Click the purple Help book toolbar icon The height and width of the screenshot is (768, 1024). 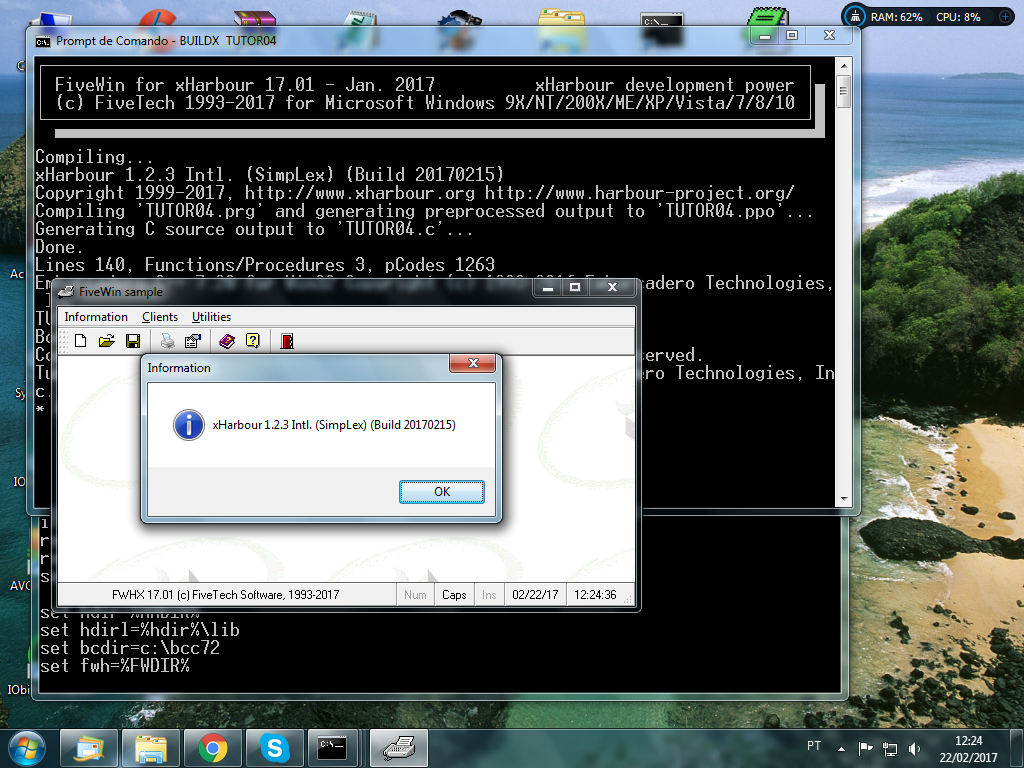227,341
